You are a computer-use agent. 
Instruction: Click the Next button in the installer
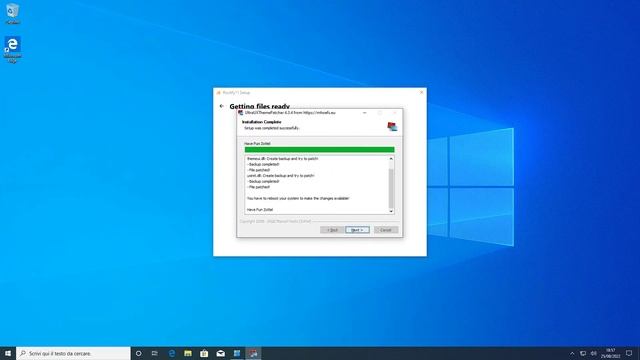coord(357,230)
